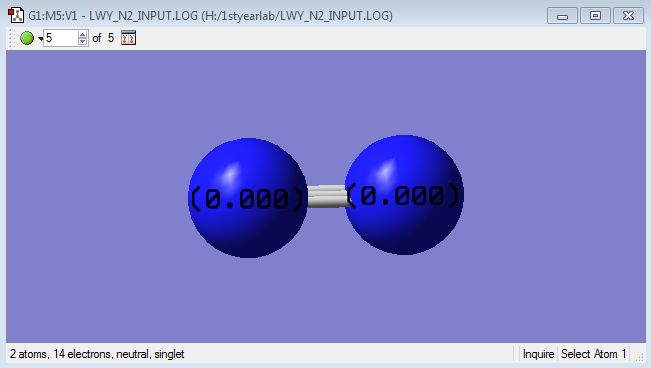Screen dimensions: 651x368
Task: Open the multi-frame display mode icon
Action: [x=128, y=38]
